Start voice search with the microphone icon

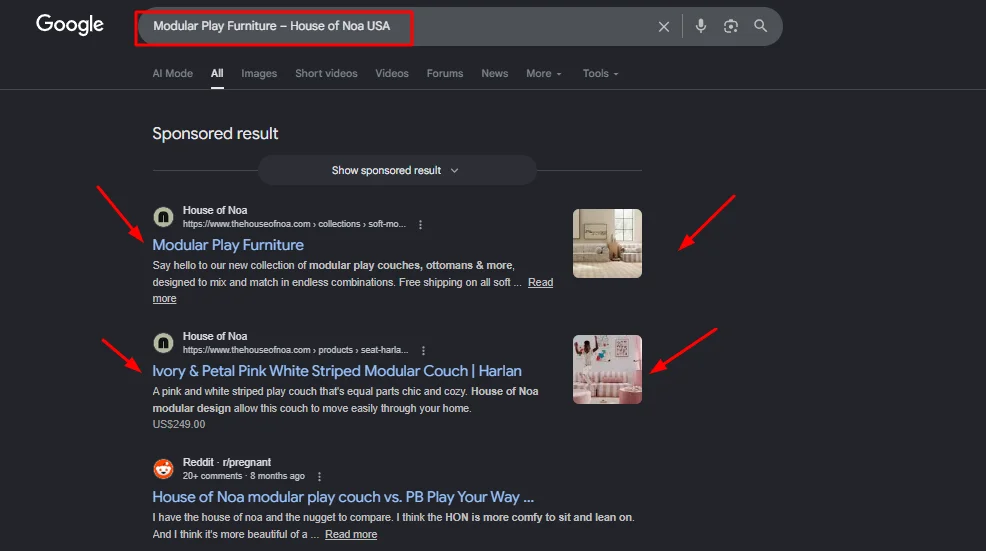[701, 26]
